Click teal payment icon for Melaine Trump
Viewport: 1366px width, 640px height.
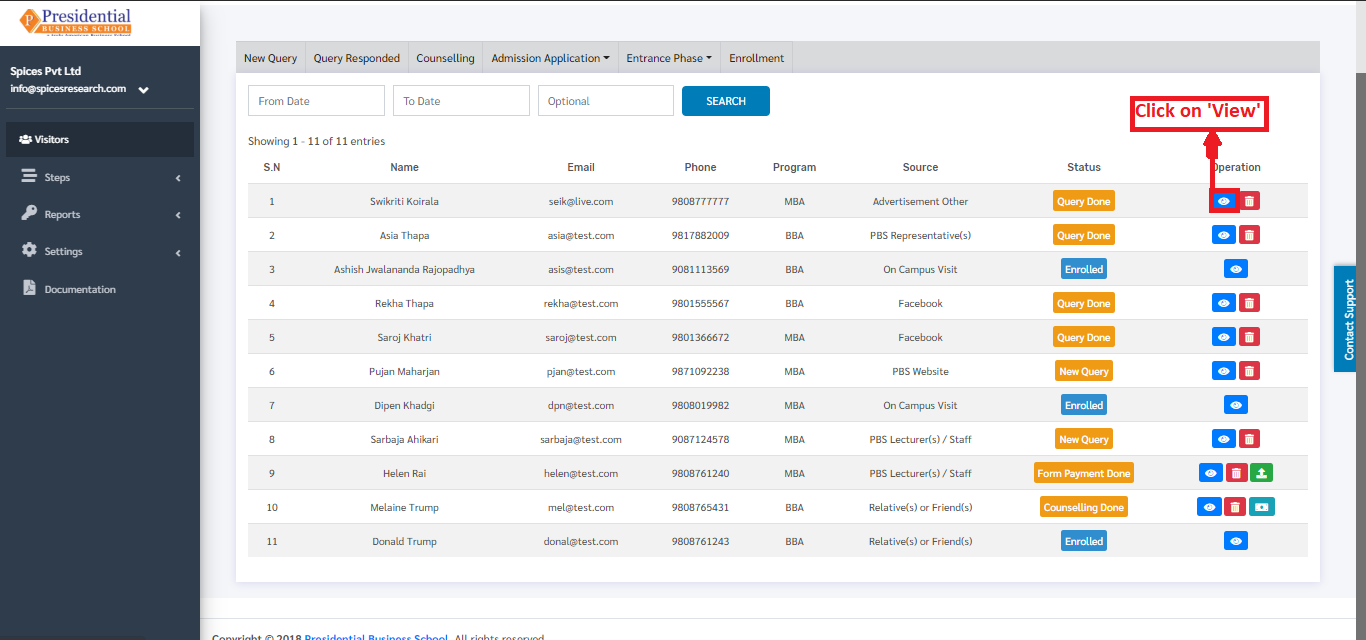pyautogui.click(x=1262, y=507)
